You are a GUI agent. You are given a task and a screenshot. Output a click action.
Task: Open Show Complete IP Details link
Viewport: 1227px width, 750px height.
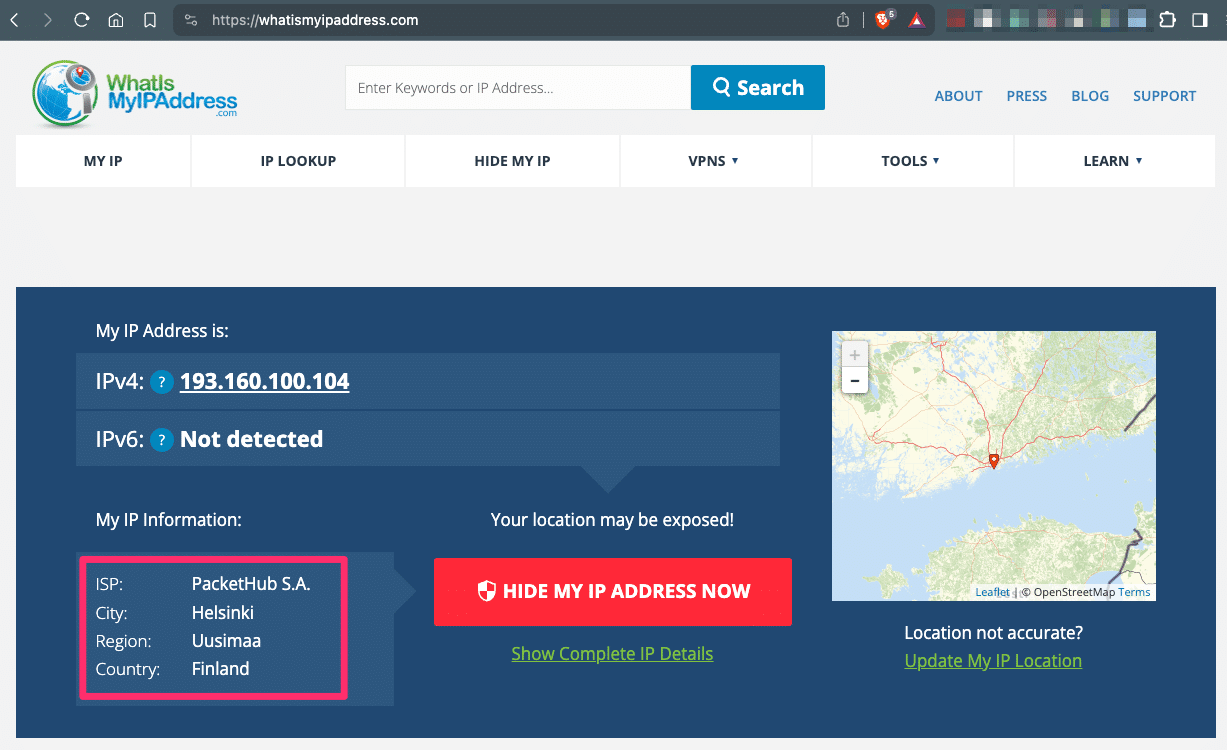(612, 653)
